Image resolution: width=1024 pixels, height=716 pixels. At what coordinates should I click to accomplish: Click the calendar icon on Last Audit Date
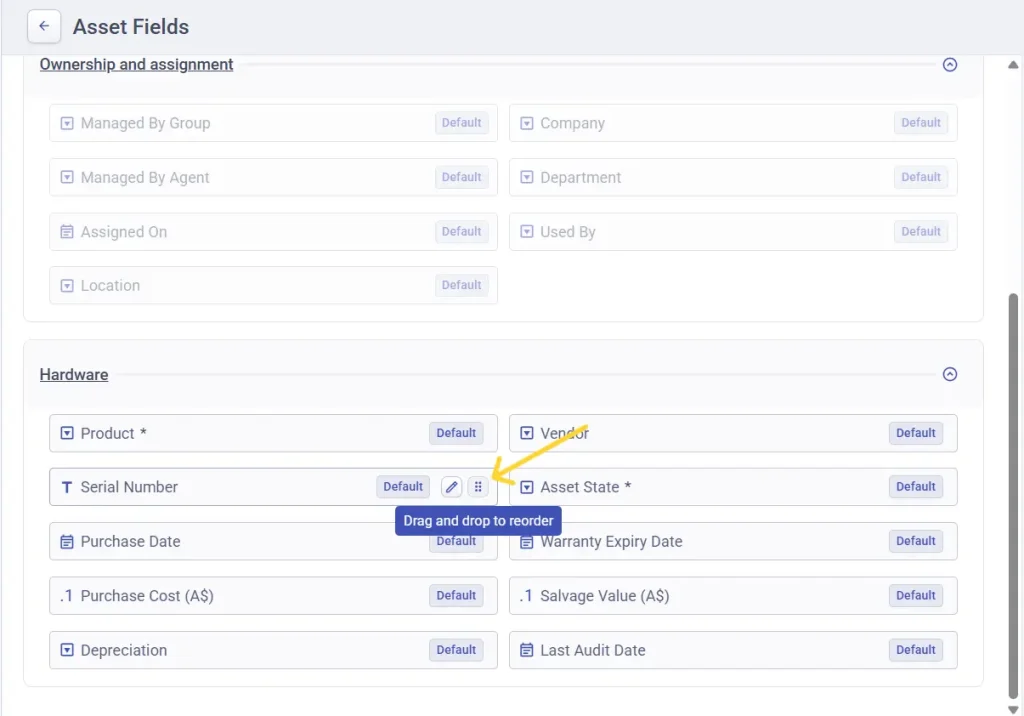tap(526, 649)
